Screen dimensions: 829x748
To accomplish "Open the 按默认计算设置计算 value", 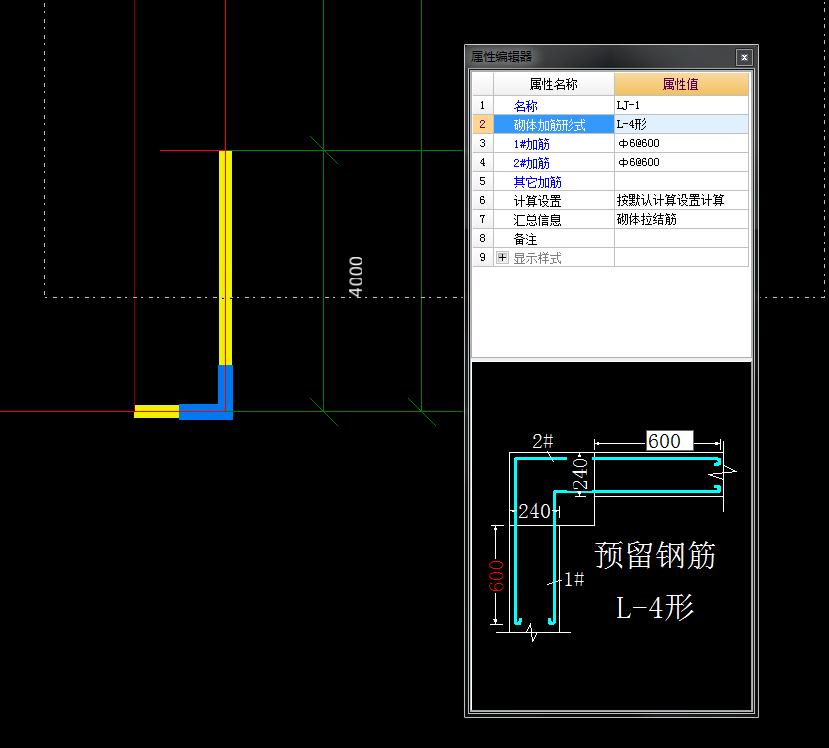I will (x=681, y=201).
